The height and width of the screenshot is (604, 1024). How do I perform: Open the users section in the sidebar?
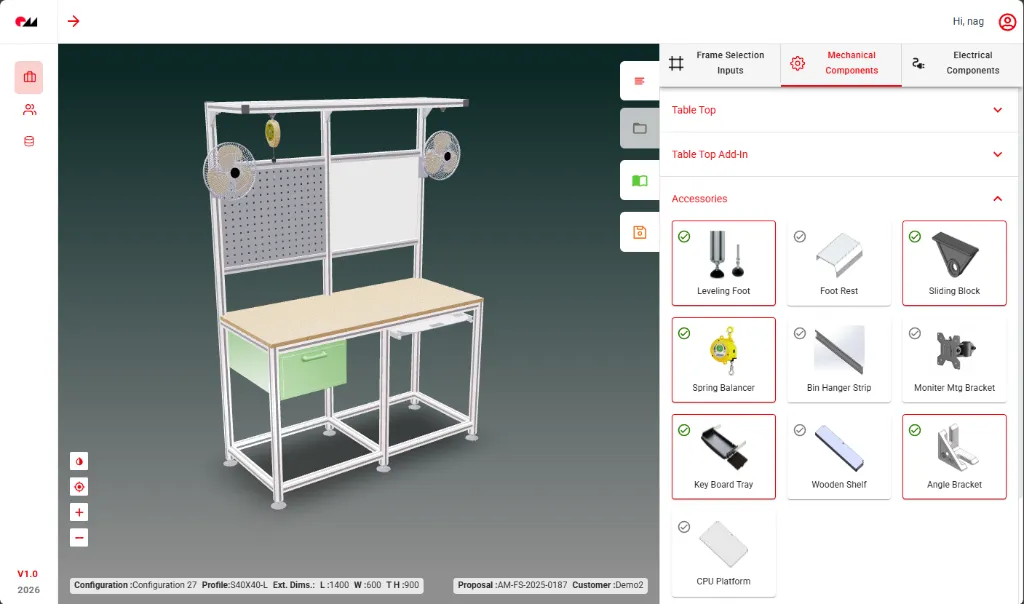[x=28, y=110]
